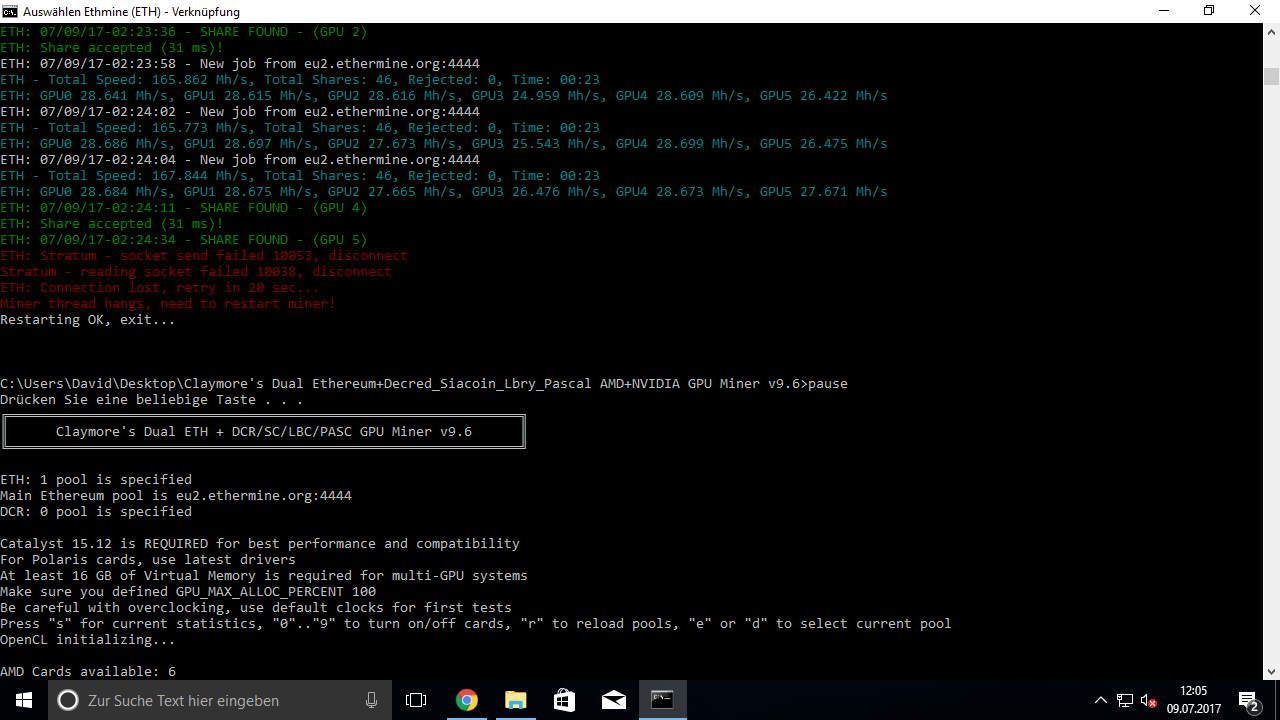
Task: Select the command prompt taskbar icon
Action: 662,700
